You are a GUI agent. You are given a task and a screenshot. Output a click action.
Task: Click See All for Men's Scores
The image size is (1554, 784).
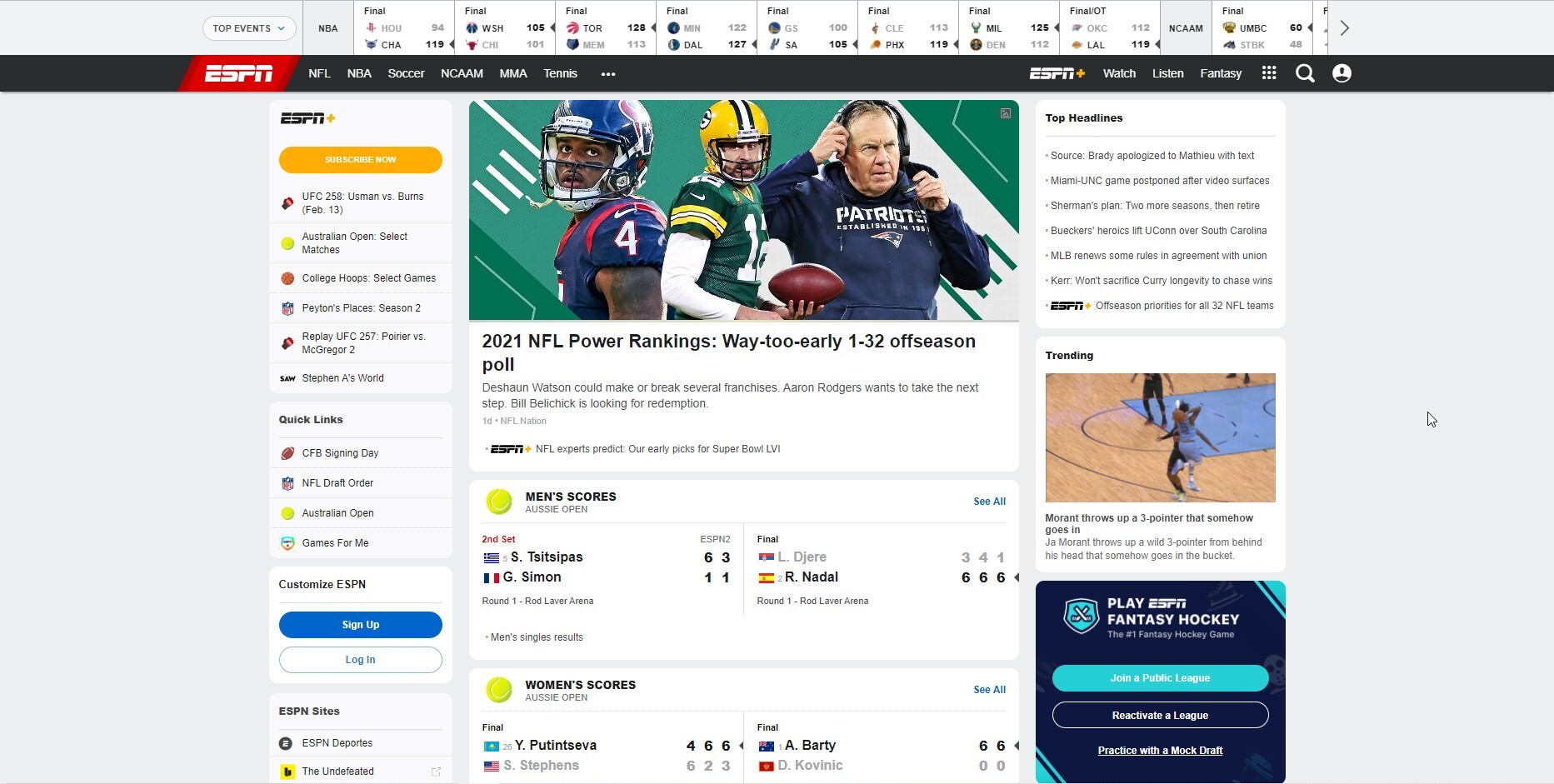[989, 502]
